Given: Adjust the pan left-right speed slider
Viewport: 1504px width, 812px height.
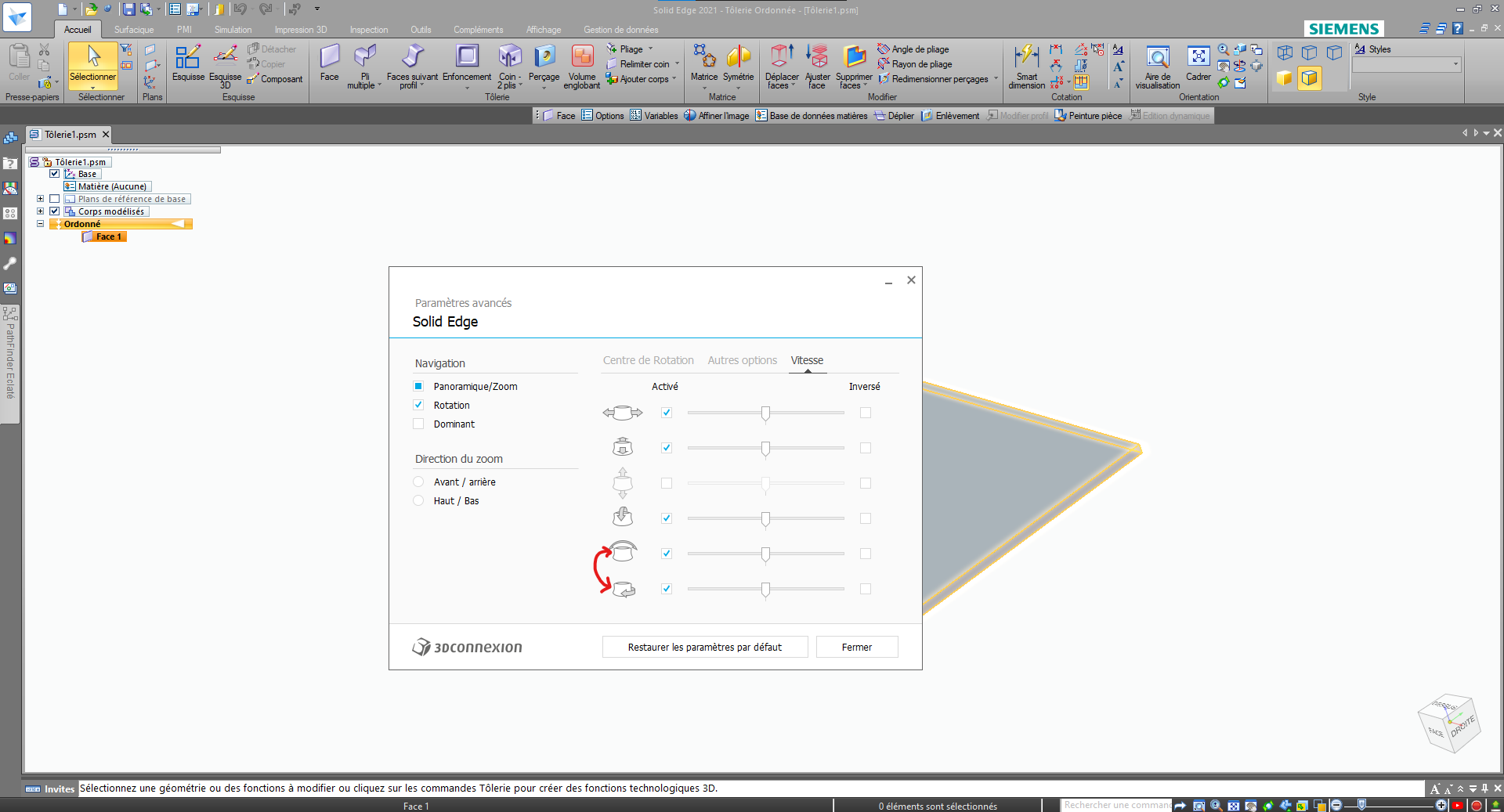Looking at the screenshot, I should click(x=765, y=413).
